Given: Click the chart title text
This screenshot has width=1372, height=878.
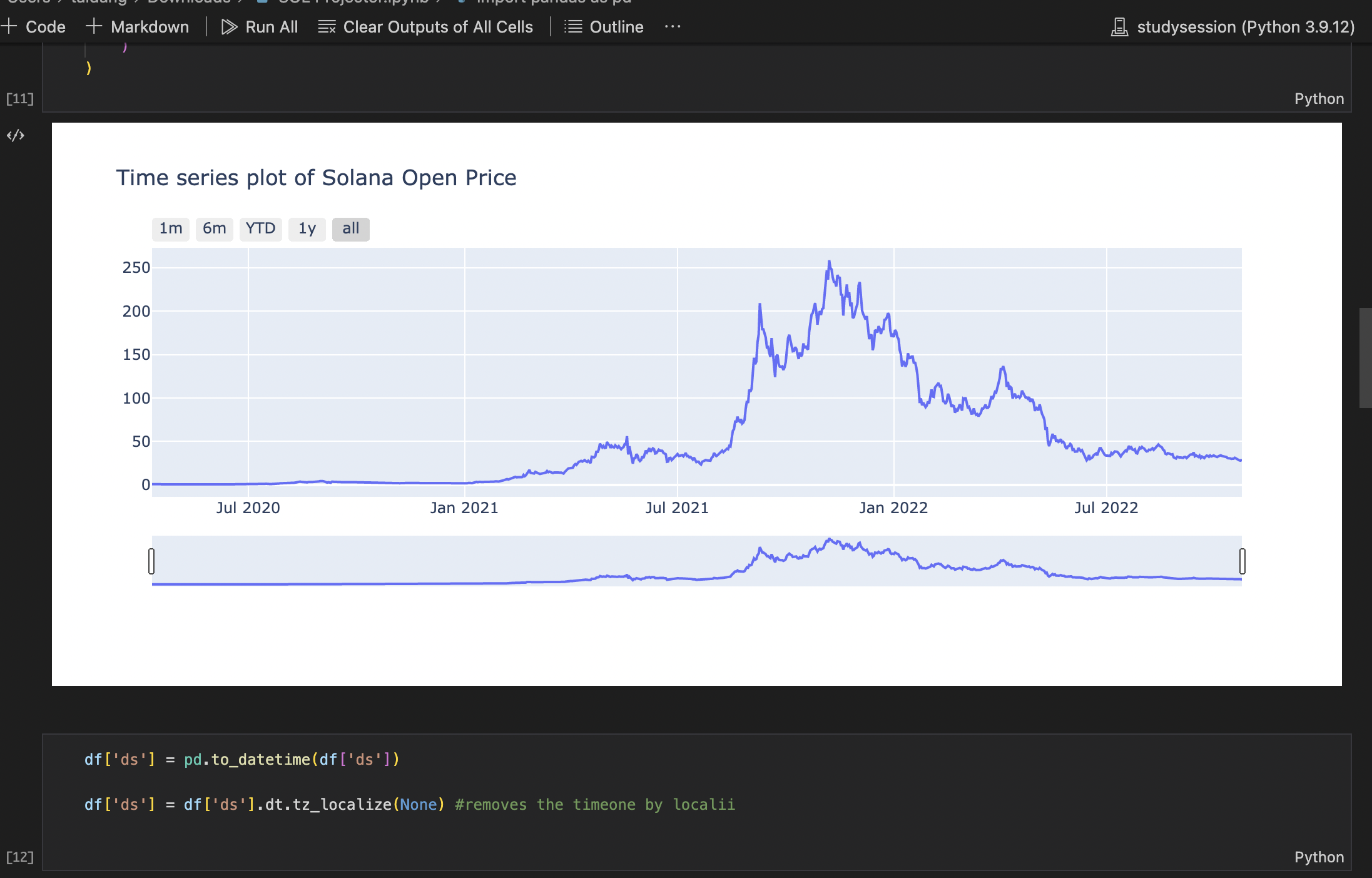Looking at the screenshot, I should pos(317,178).
